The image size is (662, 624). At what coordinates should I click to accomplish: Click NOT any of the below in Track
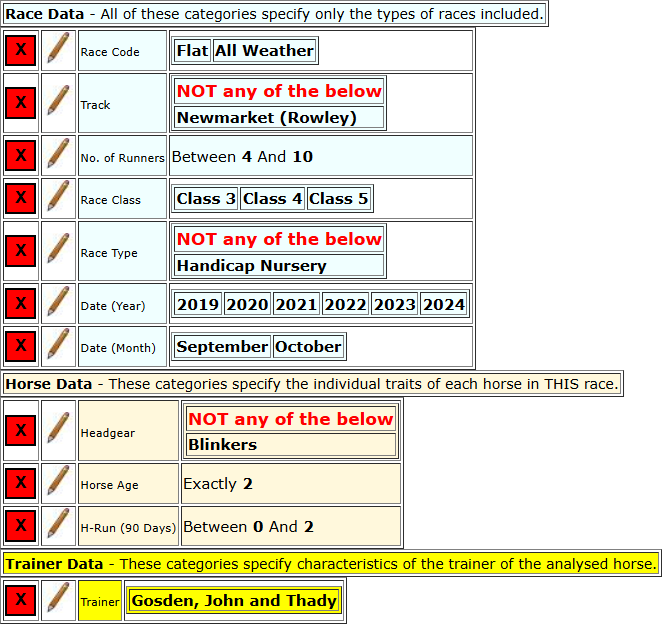pyautogui.click(x=279, y=91)
